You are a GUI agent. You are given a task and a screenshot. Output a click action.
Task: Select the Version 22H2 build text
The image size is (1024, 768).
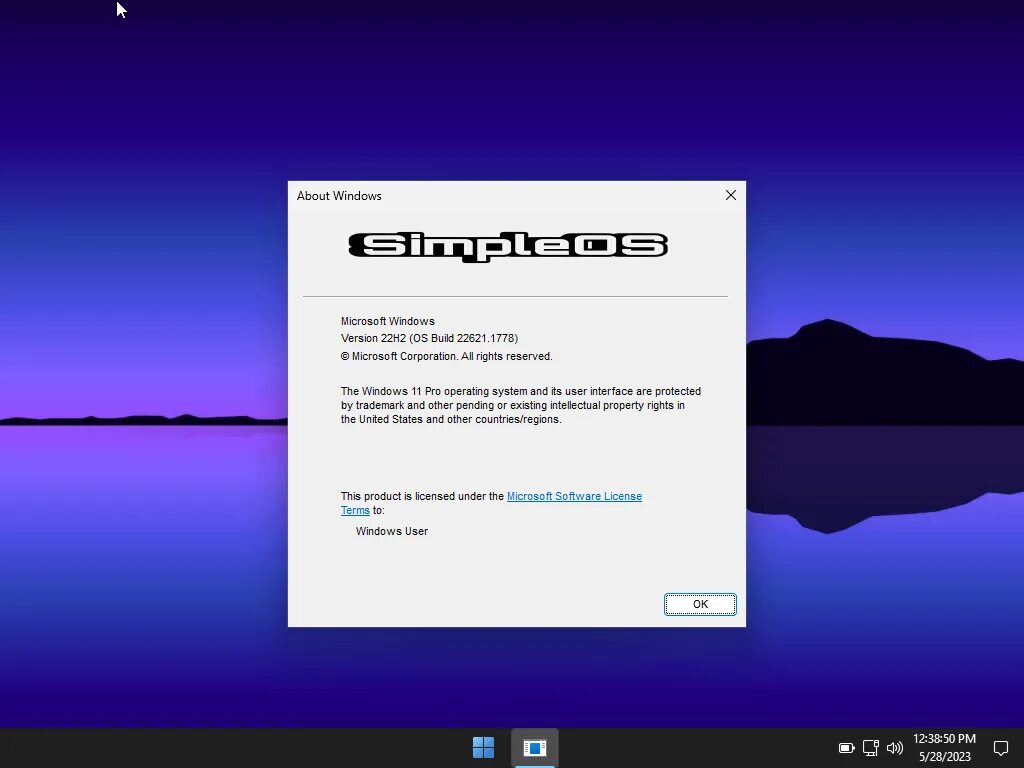coord(429,338)
